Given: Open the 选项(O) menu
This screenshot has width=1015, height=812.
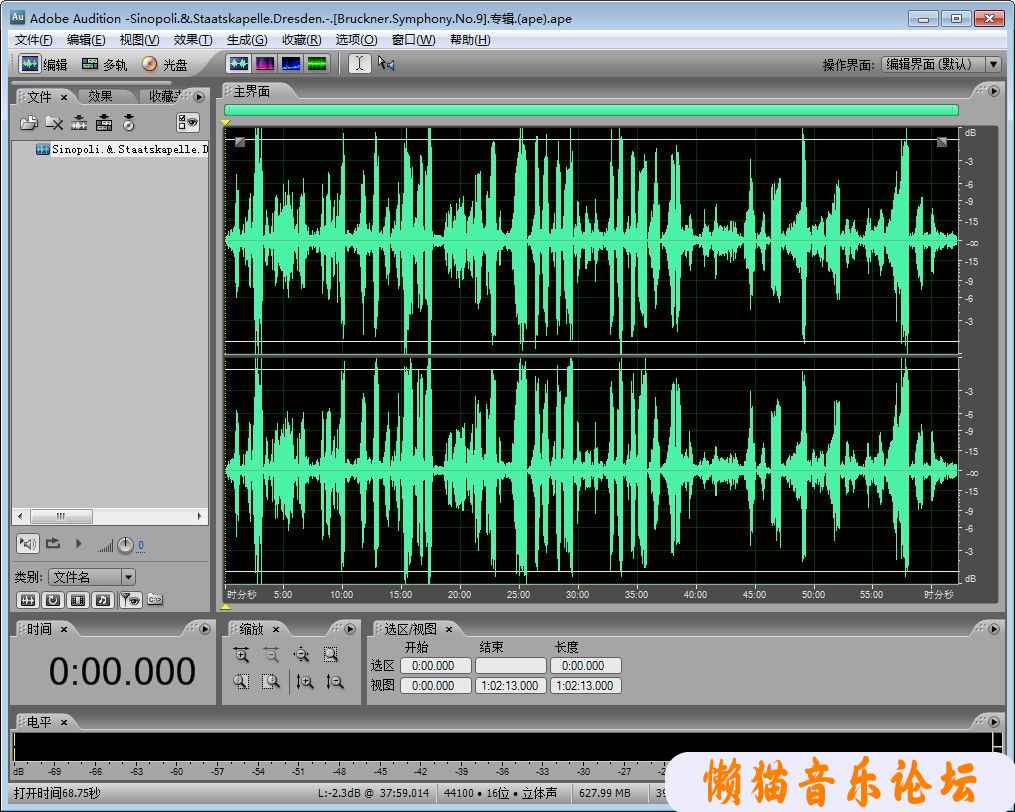Looking at the screenshot, I should [x=356, y=40].
